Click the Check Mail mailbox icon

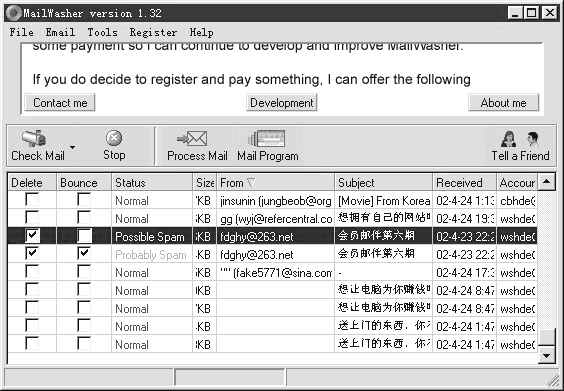coord(33,138)
